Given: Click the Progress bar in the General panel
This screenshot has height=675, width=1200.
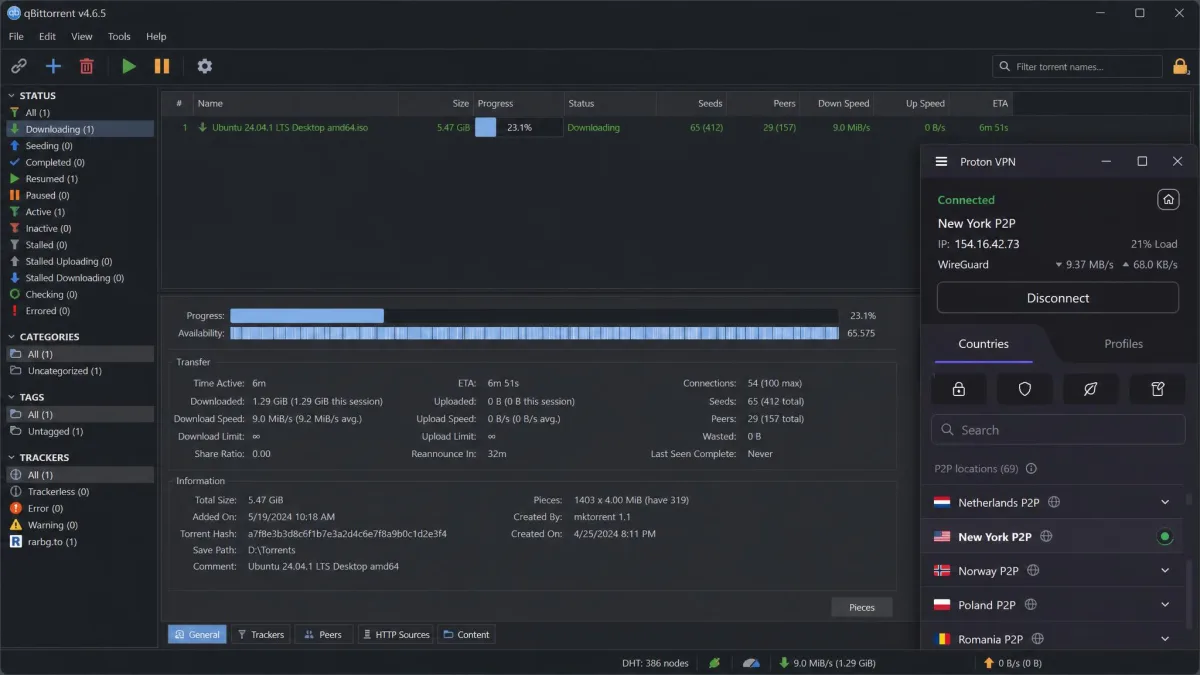Looking at the screenshot, I should pos(534,316).
